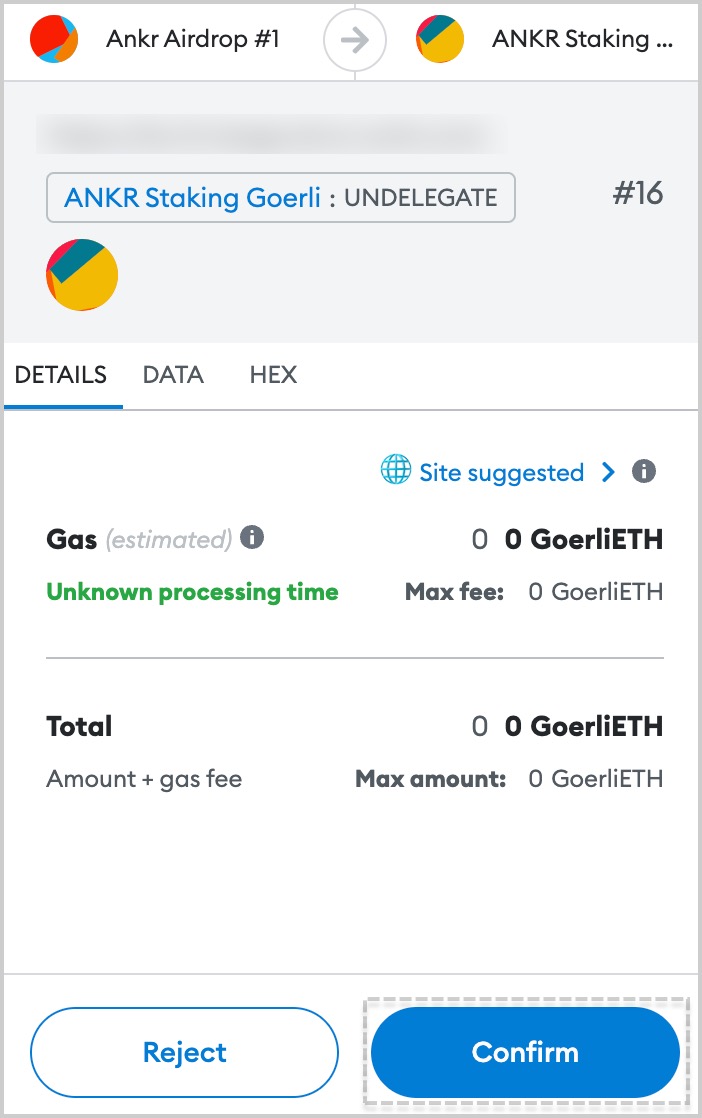This screenshot has height=1118, width=702.
Task: Click the ANKR Staking recipient avatar in header
Action: (440, 39)
